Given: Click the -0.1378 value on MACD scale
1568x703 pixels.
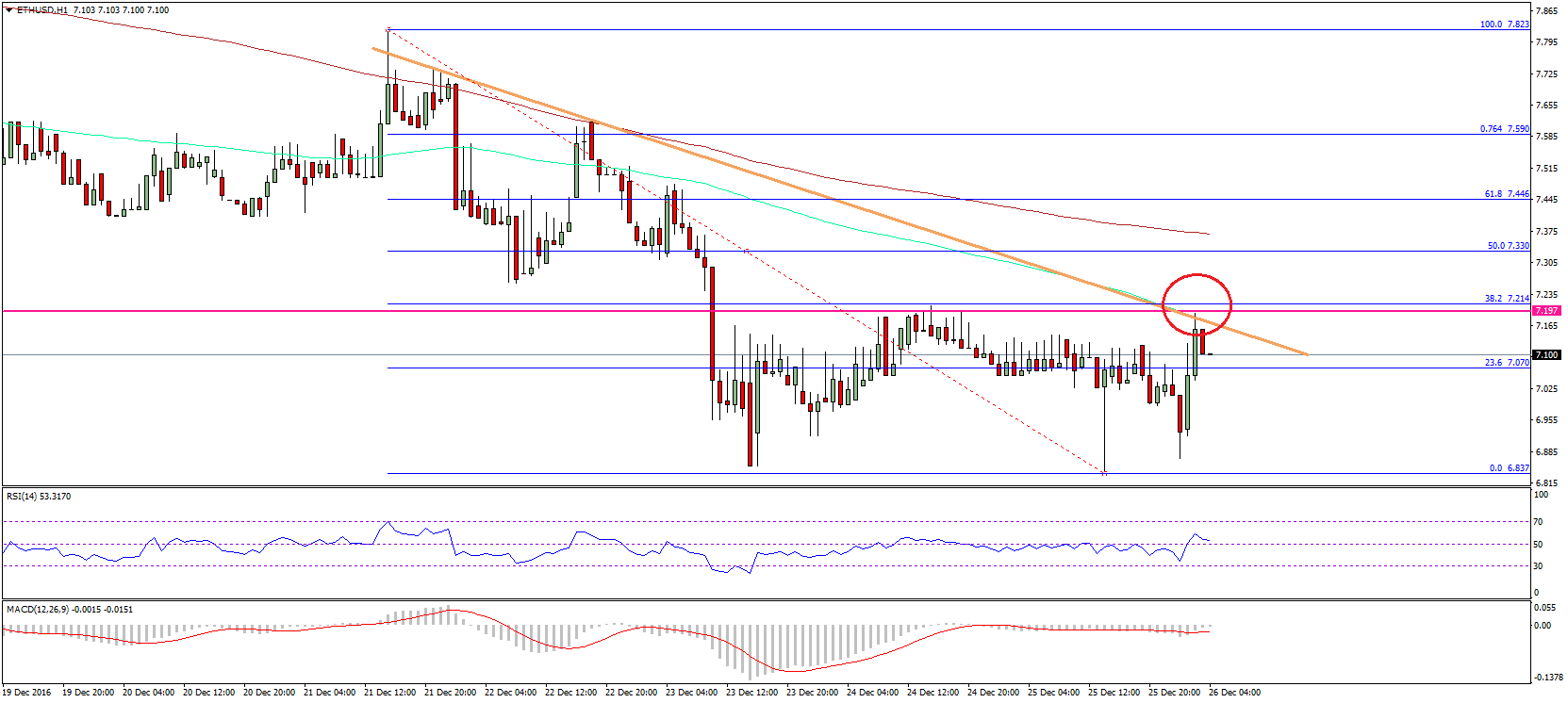Looking at the screenshot, I should pos(1547,677).
